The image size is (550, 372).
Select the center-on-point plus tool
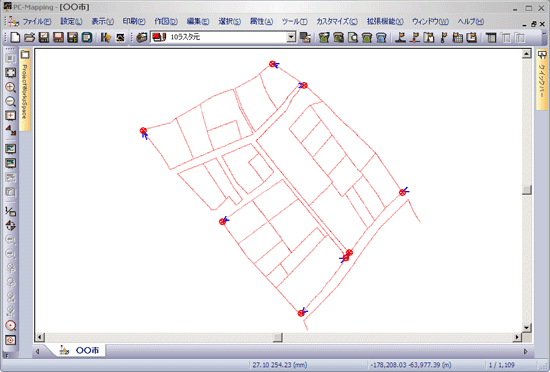[11, 115]
